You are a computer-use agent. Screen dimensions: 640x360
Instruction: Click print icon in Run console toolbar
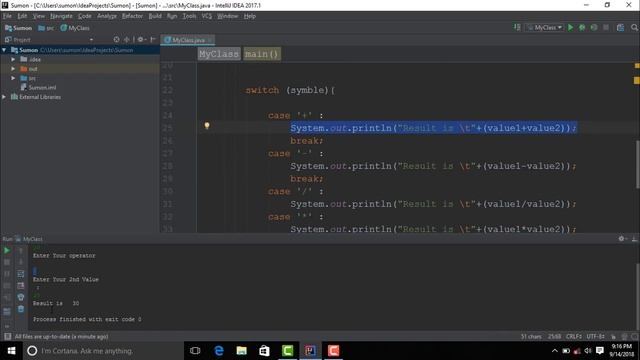click(x=21, y=297)
